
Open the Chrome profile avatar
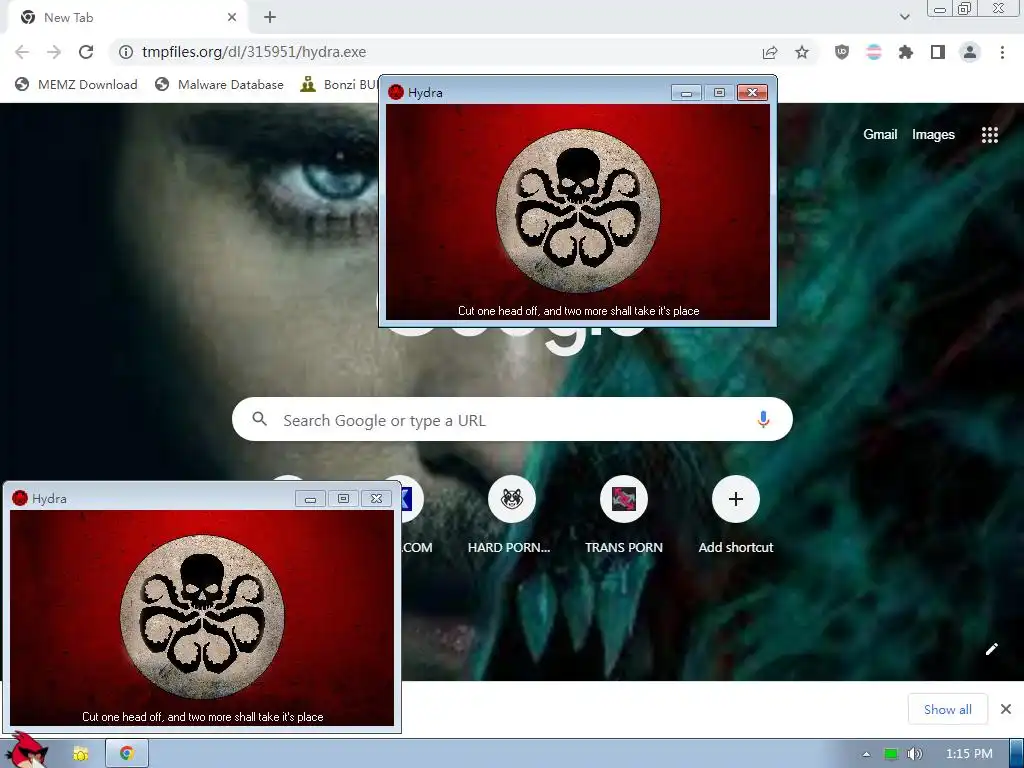pyautogui.click(x=970, y=52)
